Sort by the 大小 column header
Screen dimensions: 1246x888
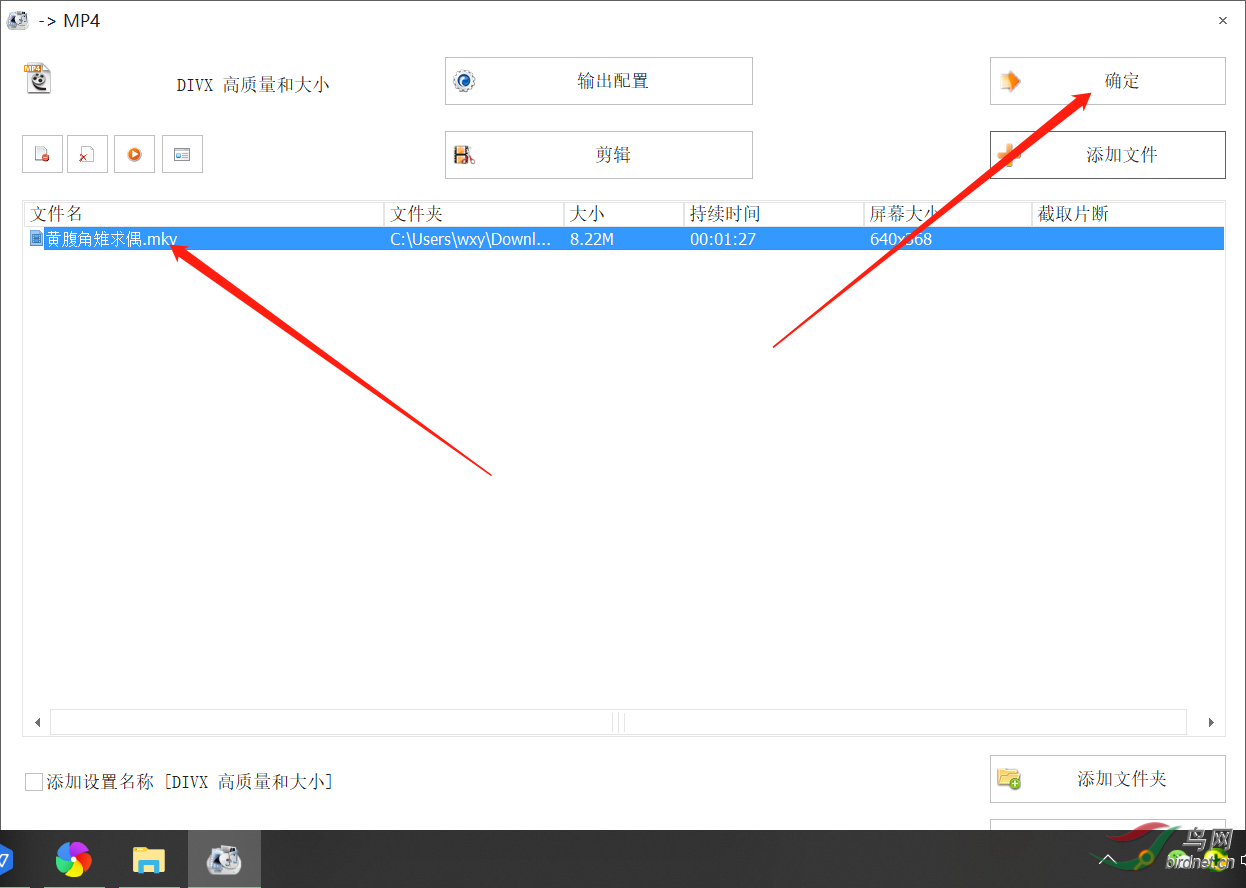click(624, 214)
